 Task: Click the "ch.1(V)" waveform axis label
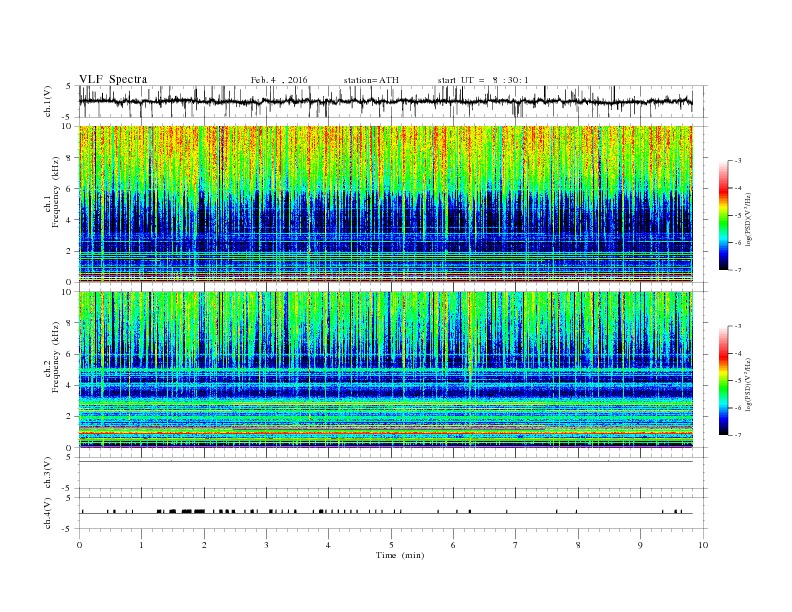tap(48, 101)
